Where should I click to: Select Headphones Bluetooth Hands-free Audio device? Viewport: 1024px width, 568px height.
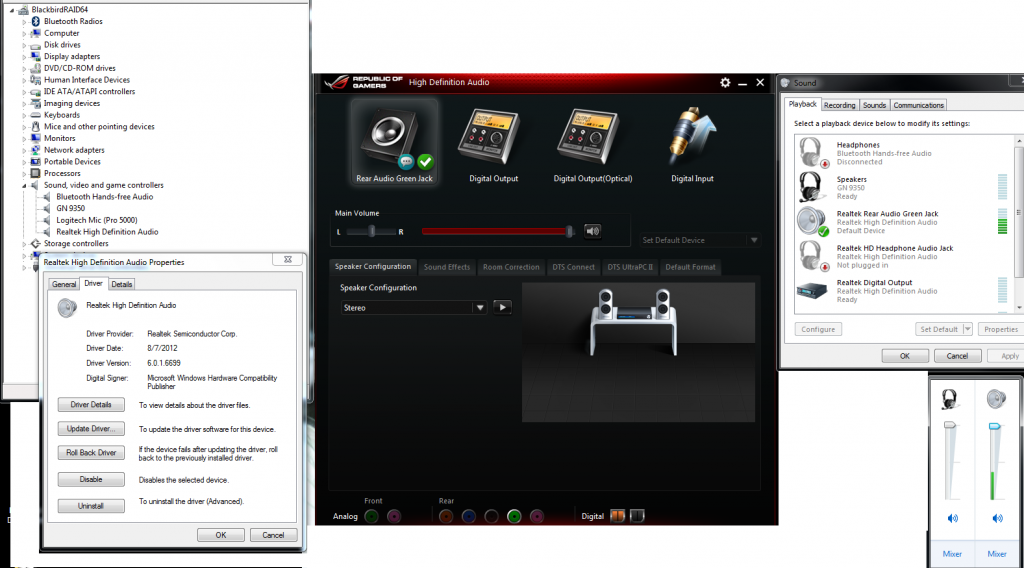[904, 153]
